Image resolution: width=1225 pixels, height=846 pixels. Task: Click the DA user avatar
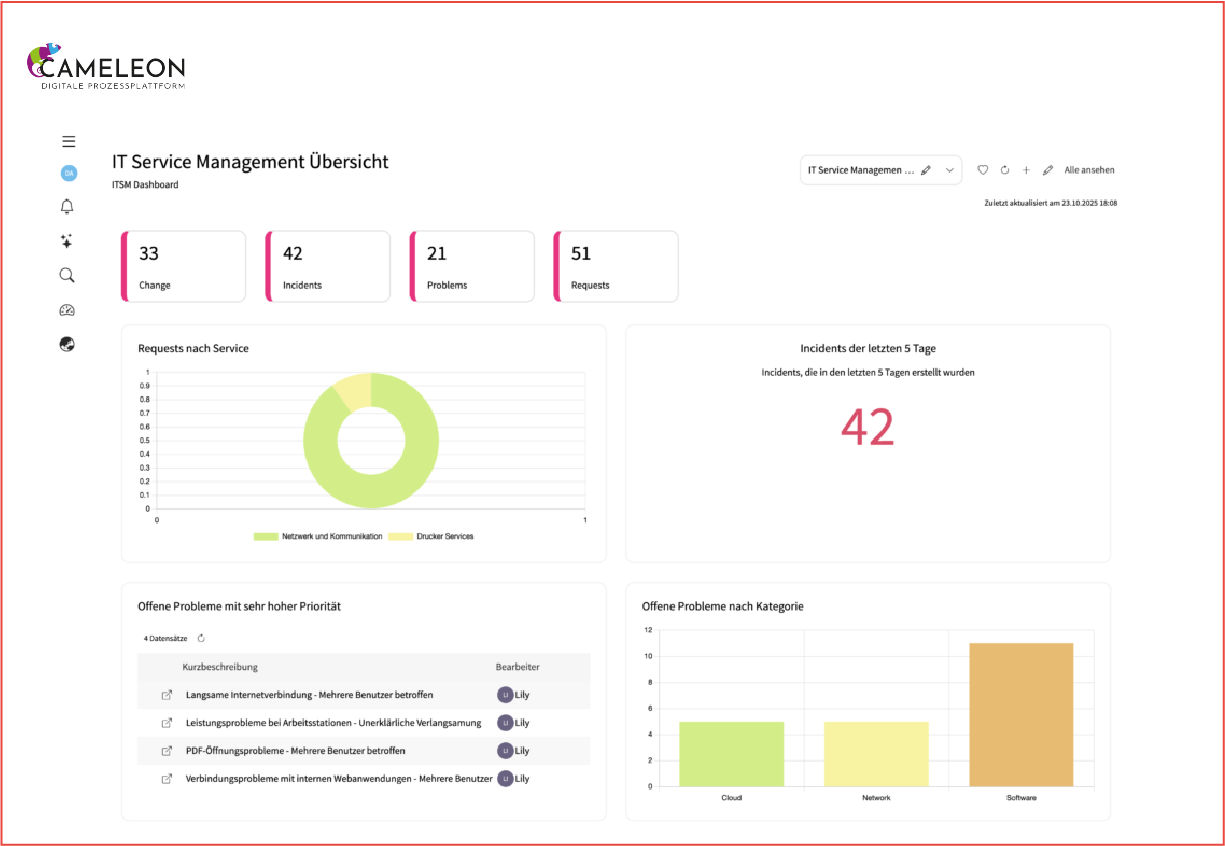pyautogui.click(x=68, y=173)
